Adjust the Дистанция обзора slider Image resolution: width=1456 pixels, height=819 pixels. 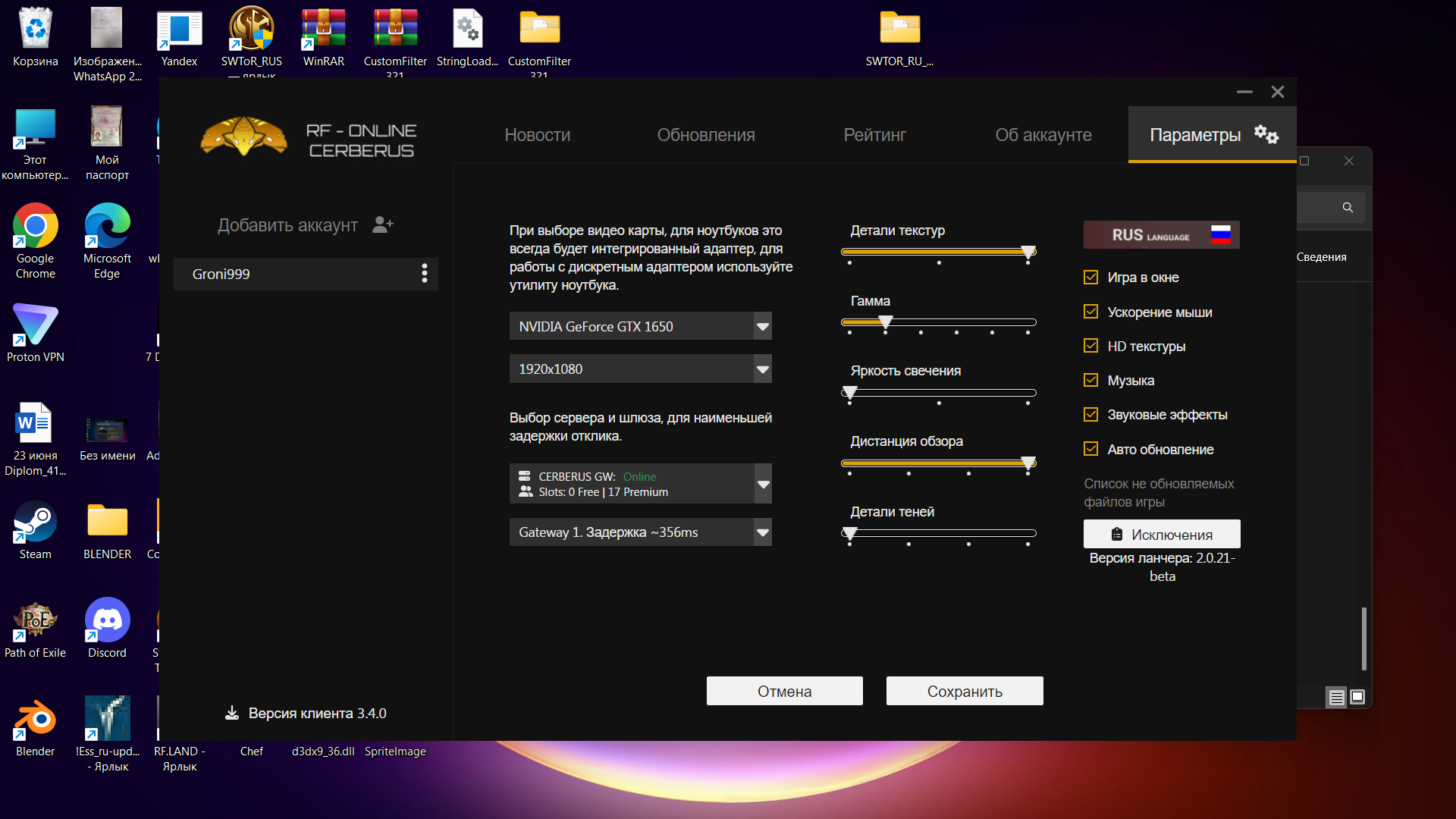coord(938,463)
